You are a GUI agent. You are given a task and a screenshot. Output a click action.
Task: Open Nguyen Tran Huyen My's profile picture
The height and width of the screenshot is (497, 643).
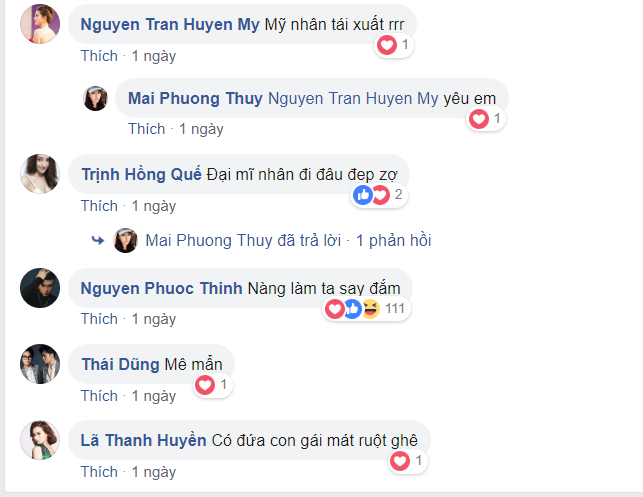(40, 24)
